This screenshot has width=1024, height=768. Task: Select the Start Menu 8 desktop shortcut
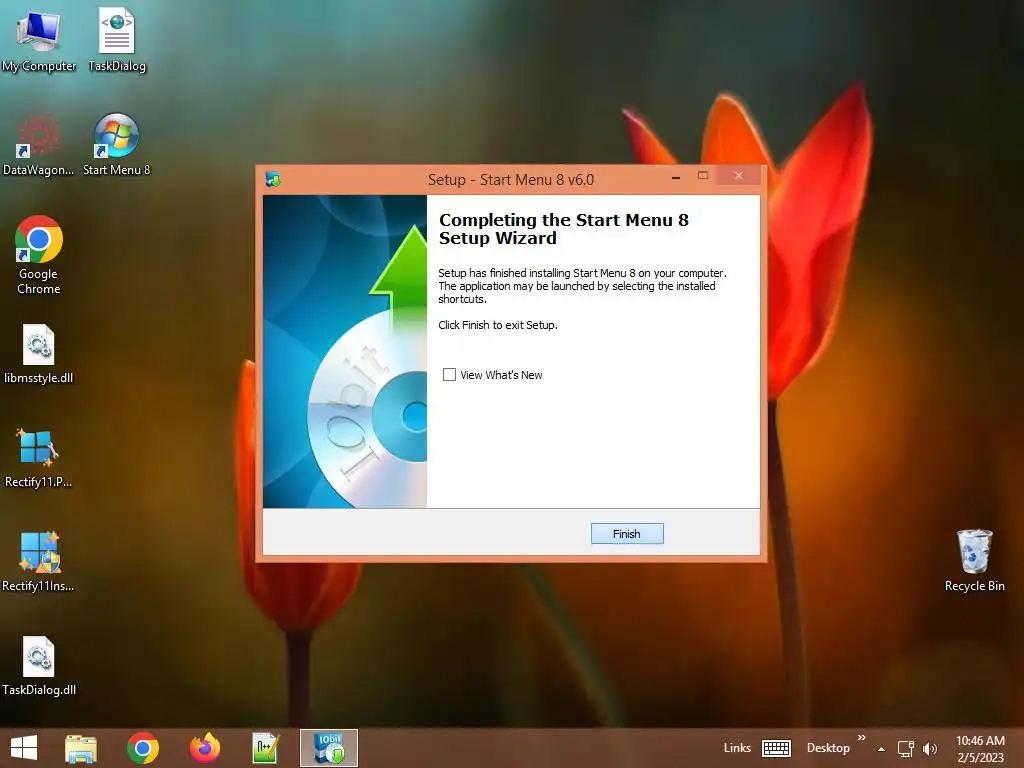pyautogui.click(x=116, y=145)
